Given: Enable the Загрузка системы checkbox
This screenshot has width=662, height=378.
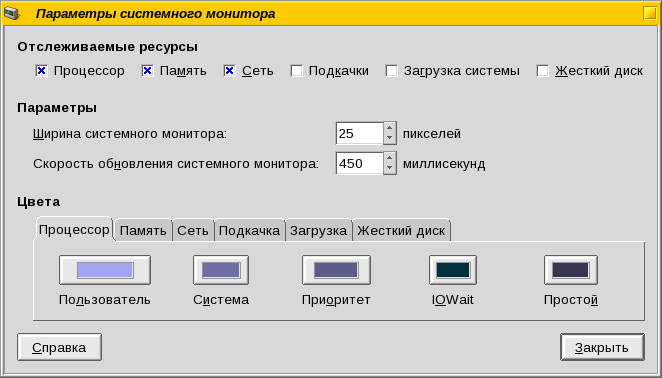Looking at the screenshot, I should tap(391, 71).
